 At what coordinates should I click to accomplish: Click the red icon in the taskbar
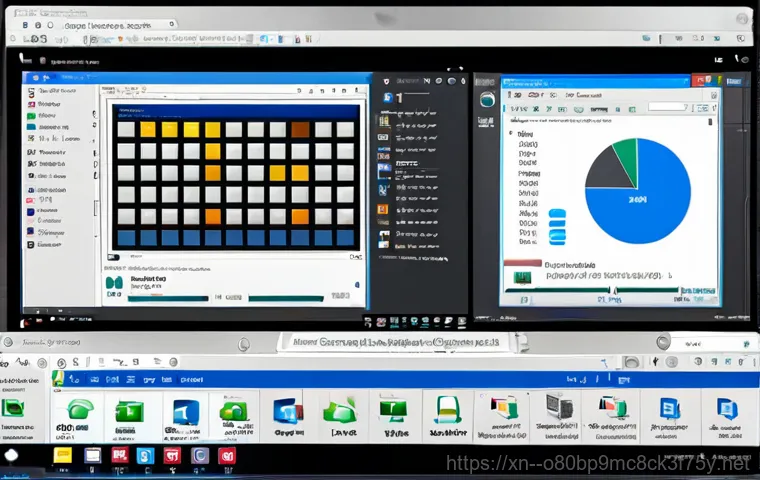pyautogui.click(x=120, y=456)
